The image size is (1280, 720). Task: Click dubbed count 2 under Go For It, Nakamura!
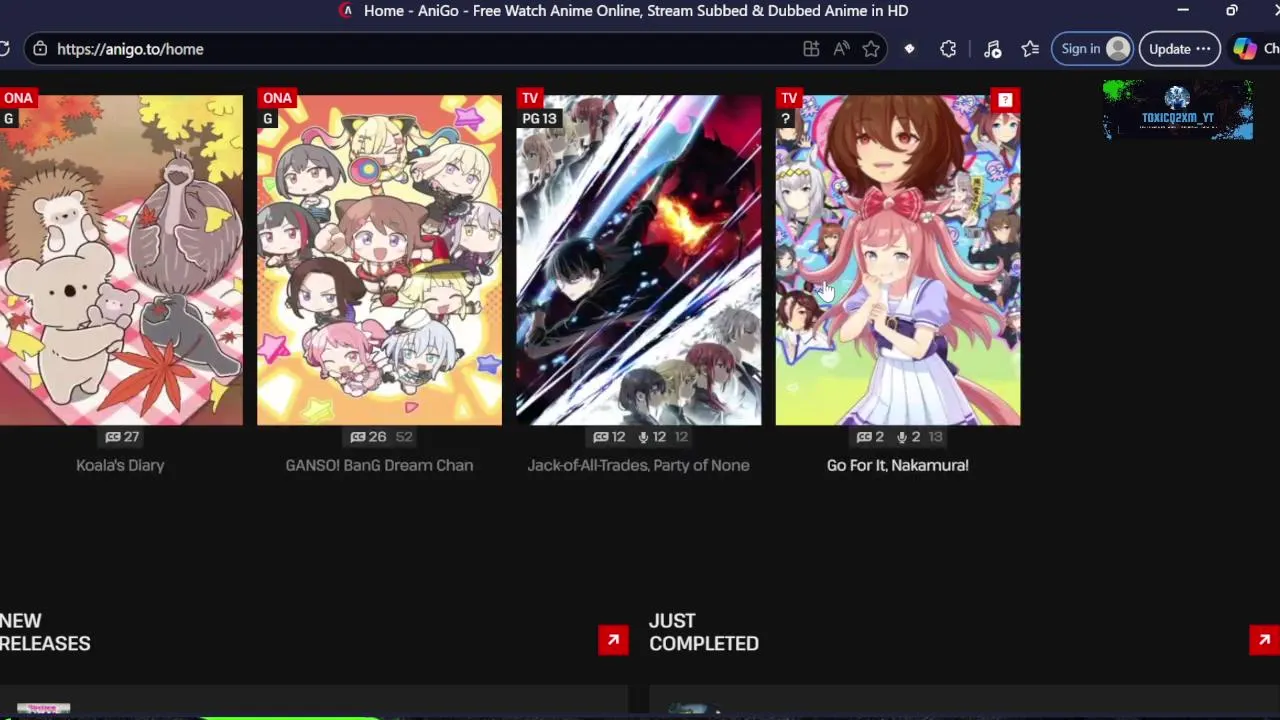(908, 437)
